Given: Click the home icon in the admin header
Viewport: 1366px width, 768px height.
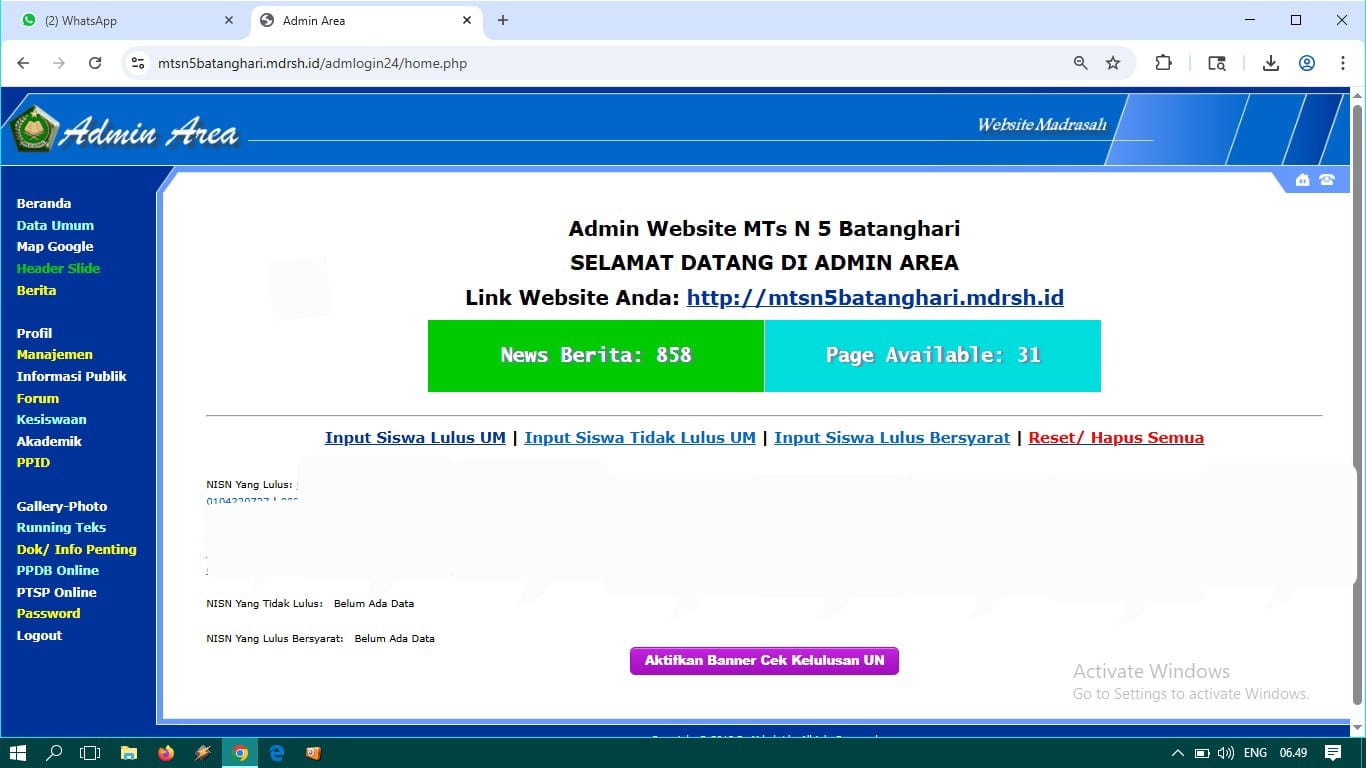Looking at the screenshot, I should click(1302, 180).
